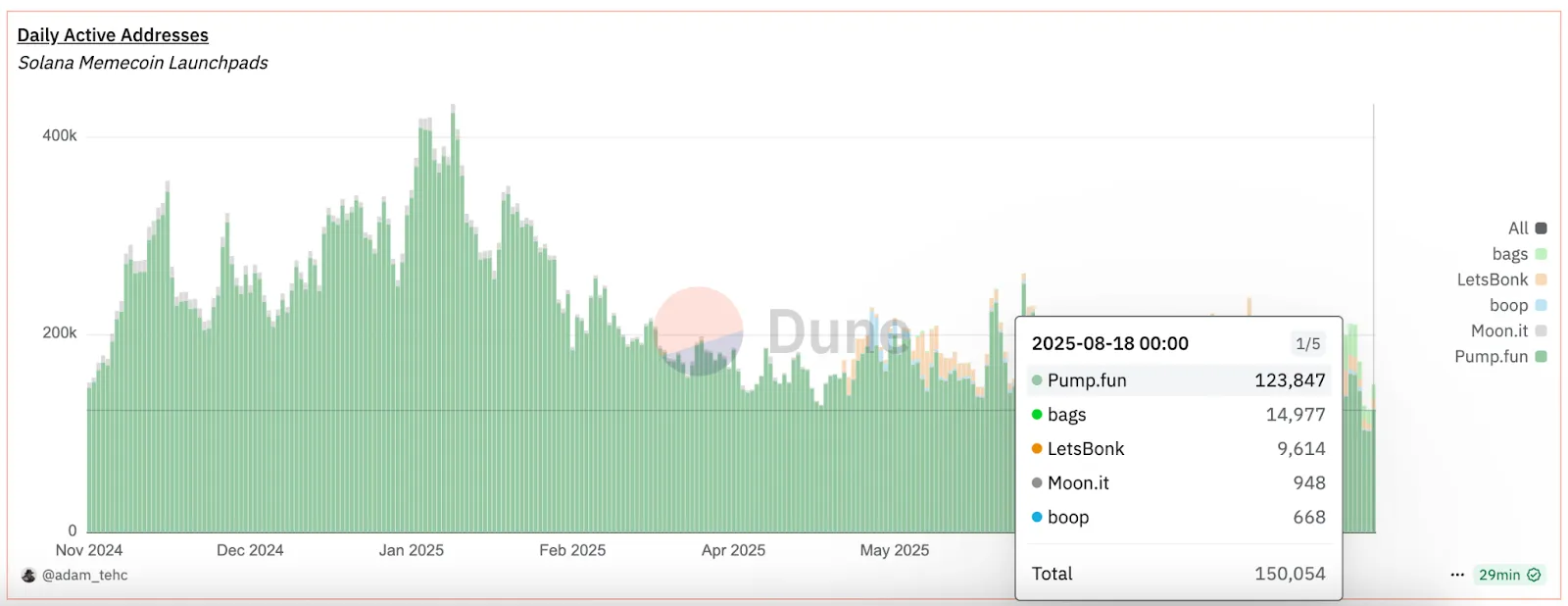Click the Moon.it gray tooltip dot
This screenshot has width=1568, height=606.
[x=1037, y=482]
